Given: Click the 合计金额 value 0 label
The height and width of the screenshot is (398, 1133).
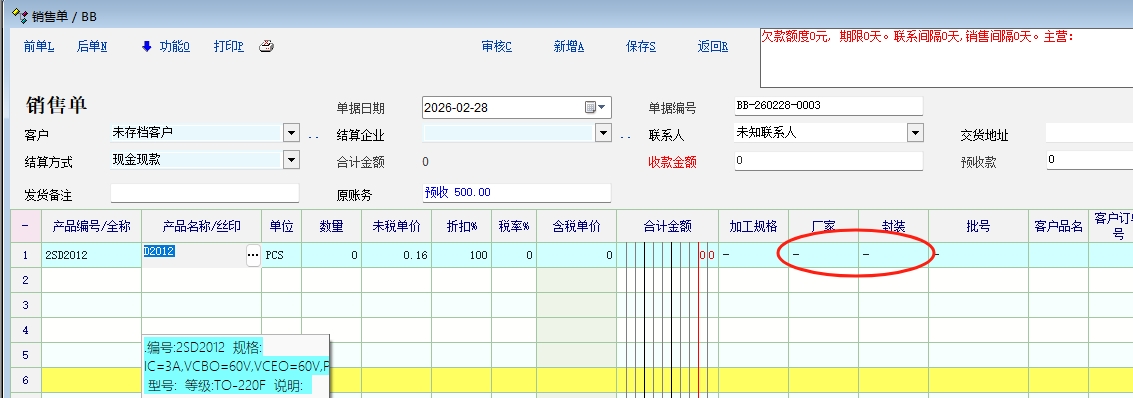Looking at the screenshot, I should [426, 162].
